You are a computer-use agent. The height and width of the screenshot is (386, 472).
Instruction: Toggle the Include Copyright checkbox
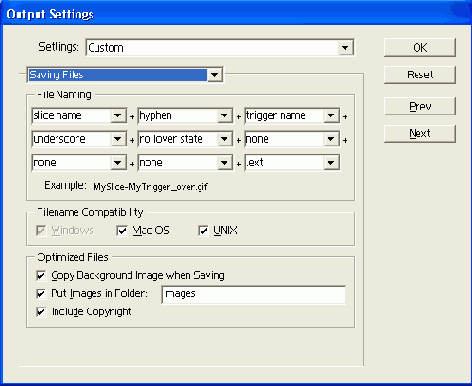tap(41, 312)
